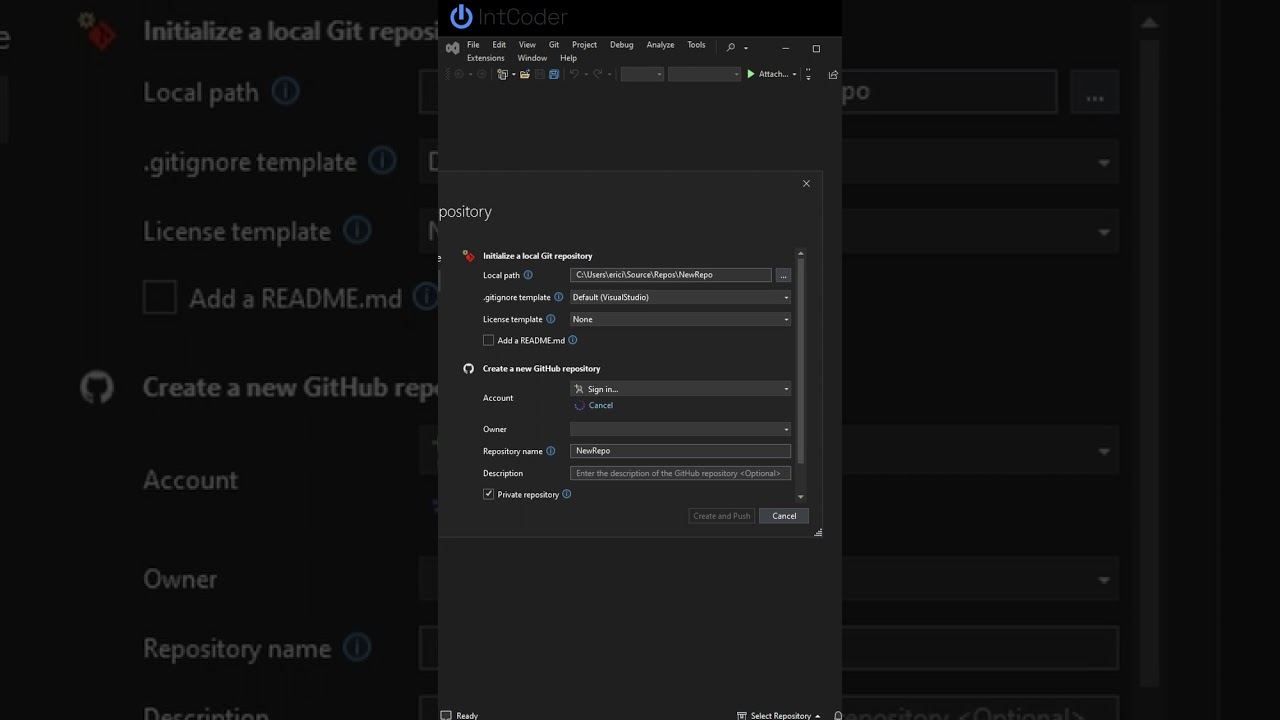The image size is (1280, 720).
Task: Open the Debug menu
Action: (622, 45)
